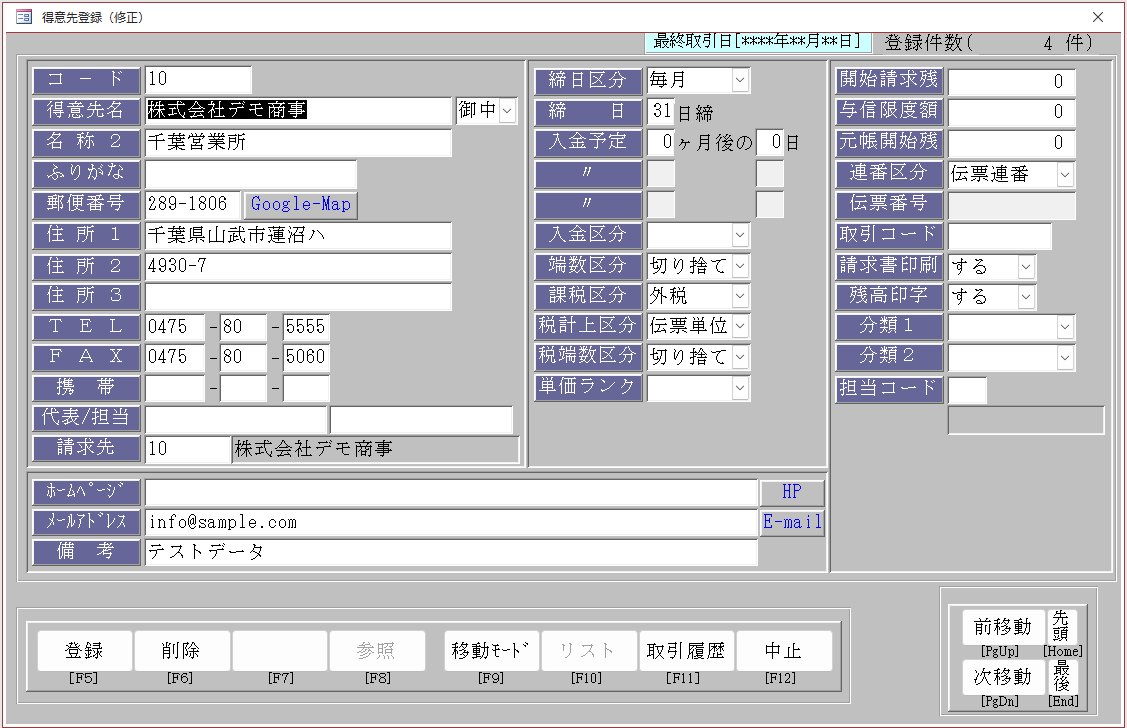Click the 最終取引日 label
The height and width of the screenshot is (728, 1127).
pyautogui.click(x=758, y=42)
